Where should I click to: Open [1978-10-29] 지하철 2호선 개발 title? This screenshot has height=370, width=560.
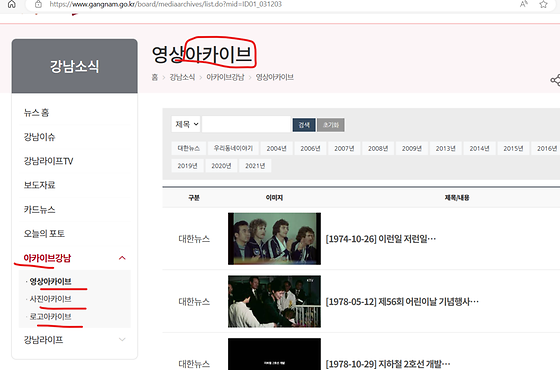[388, 364]
